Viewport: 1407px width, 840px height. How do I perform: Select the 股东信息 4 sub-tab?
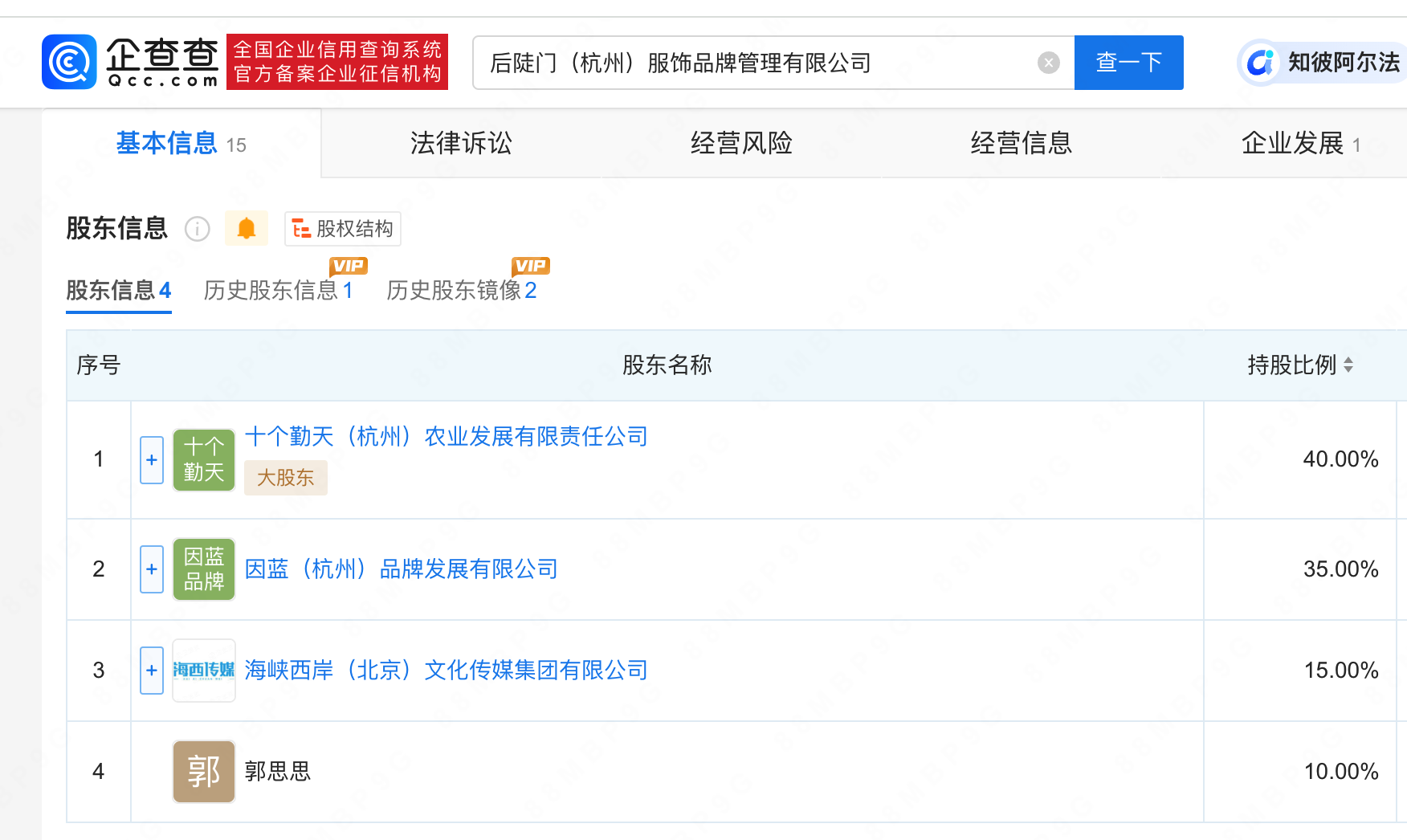(x=119, y=290)
